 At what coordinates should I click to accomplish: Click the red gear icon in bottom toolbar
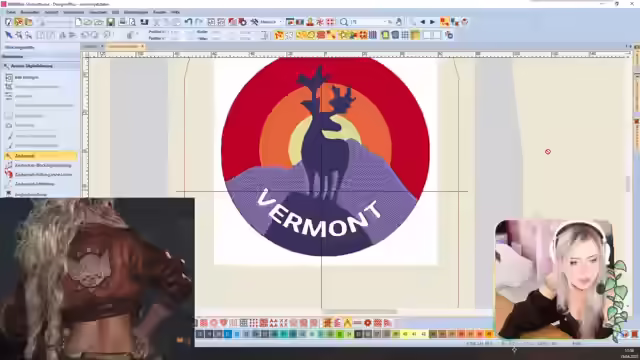[x=368, y=323]
